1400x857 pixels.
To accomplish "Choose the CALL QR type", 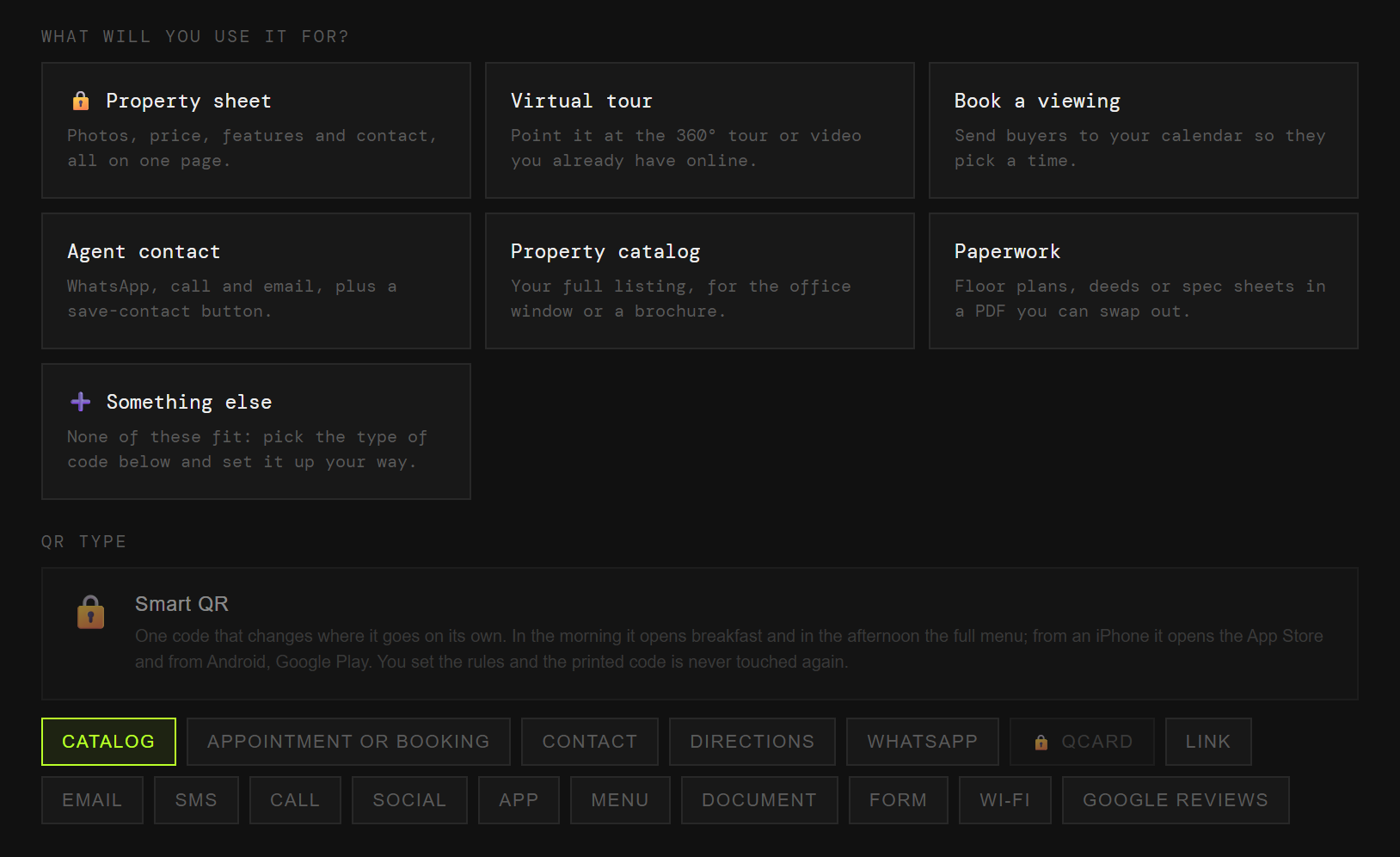I will coord(295,800).
